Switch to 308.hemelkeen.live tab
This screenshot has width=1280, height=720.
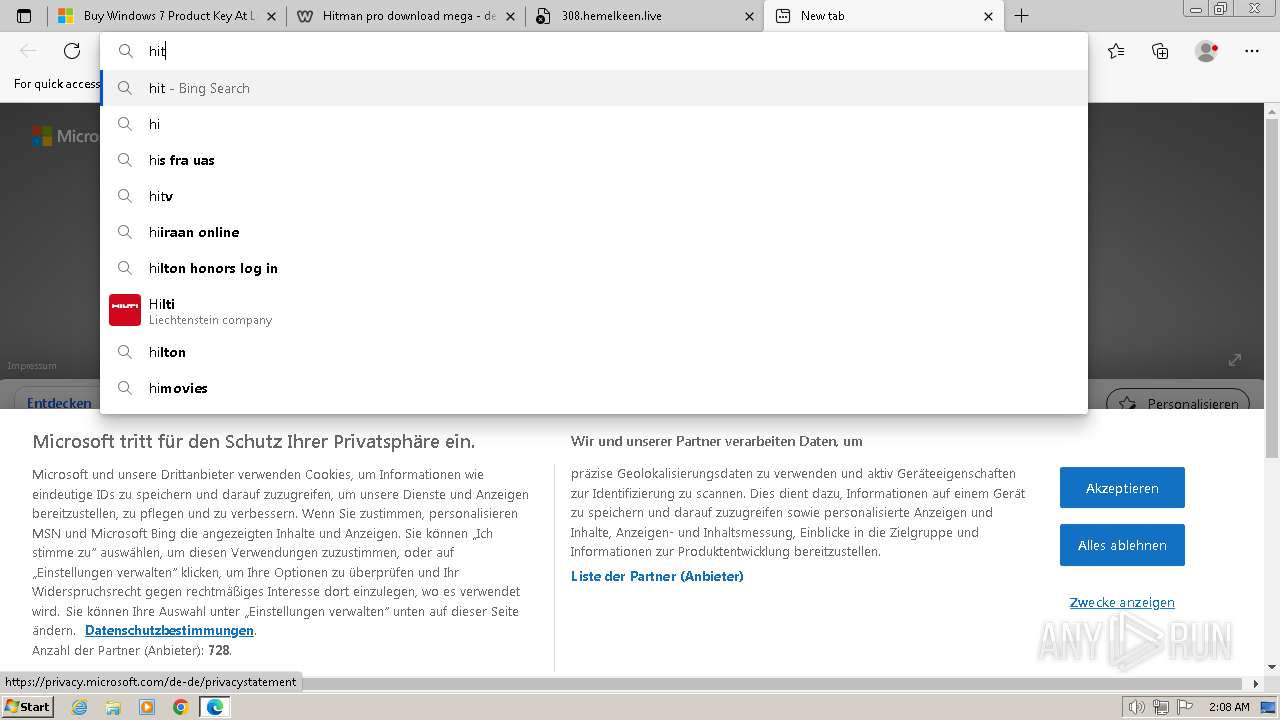(644, 16)
